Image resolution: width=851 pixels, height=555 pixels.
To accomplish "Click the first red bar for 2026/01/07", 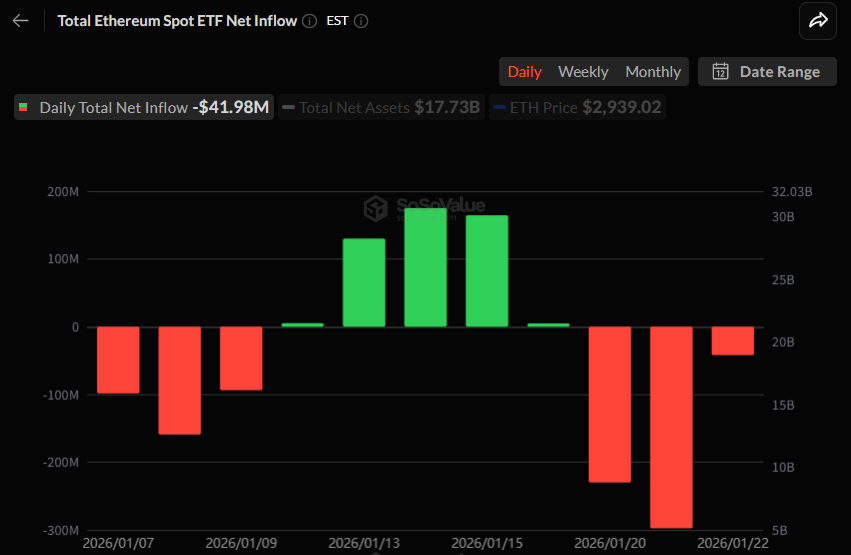I will pos(118,360).
